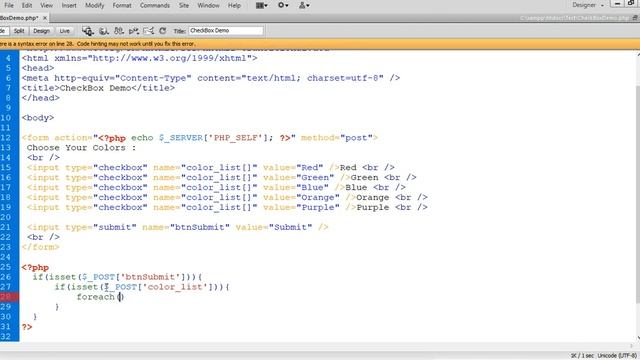Viewport: 640px width, 360px height.
Task: Click the W3C validation icon
Action: click(x=133, y=31)
